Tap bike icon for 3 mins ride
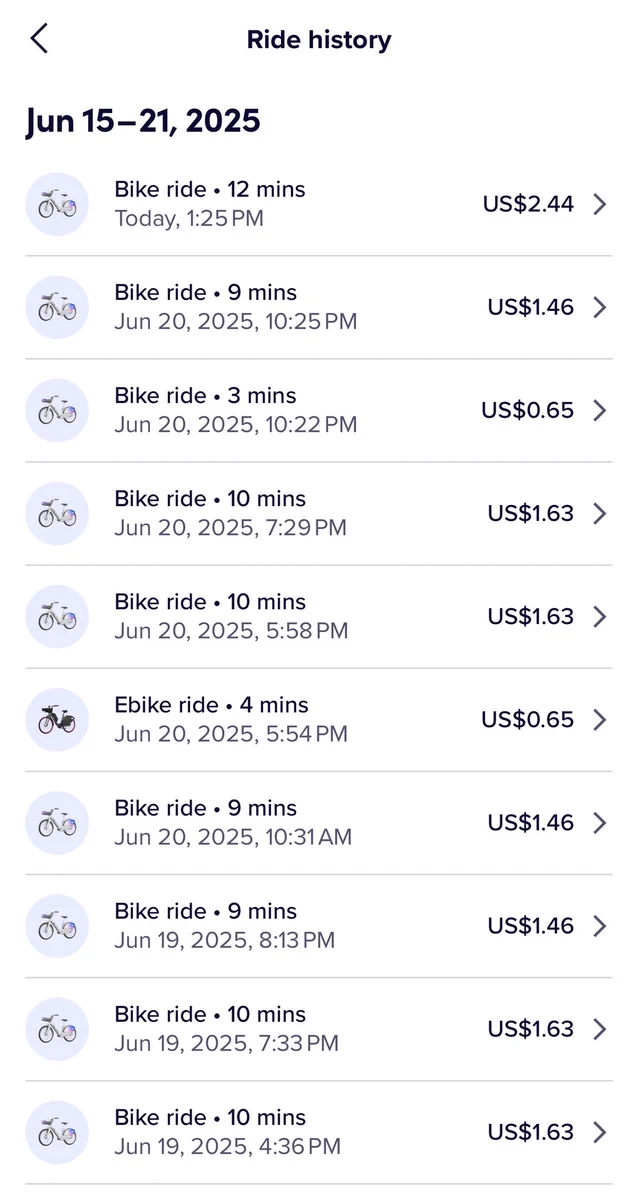Screen dimensions: 638x1200 click(57, 410)
